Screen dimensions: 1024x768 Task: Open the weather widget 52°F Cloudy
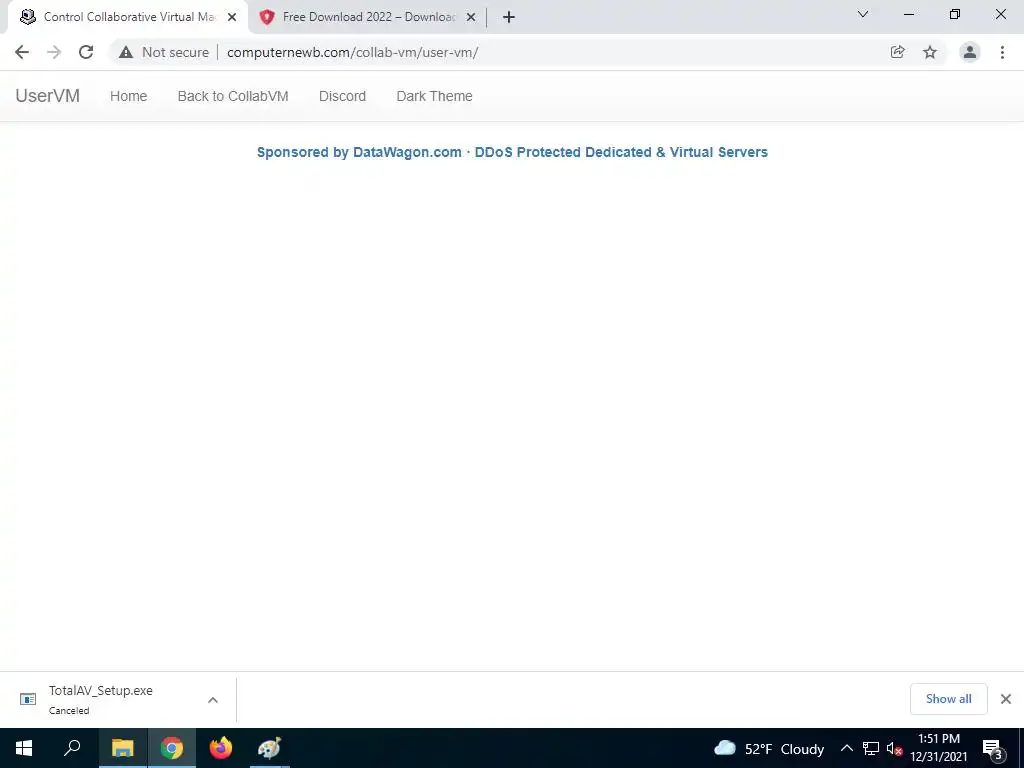click(x=769, y=748)
